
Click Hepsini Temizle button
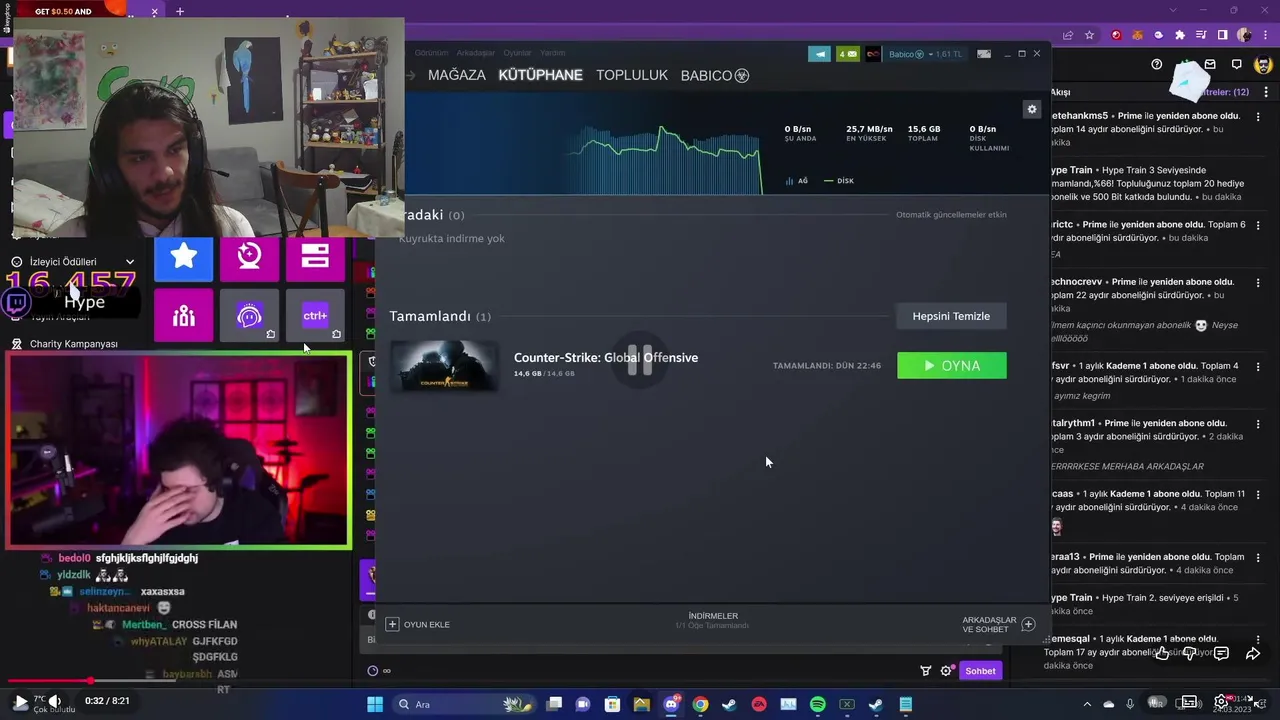click(951, 316)
